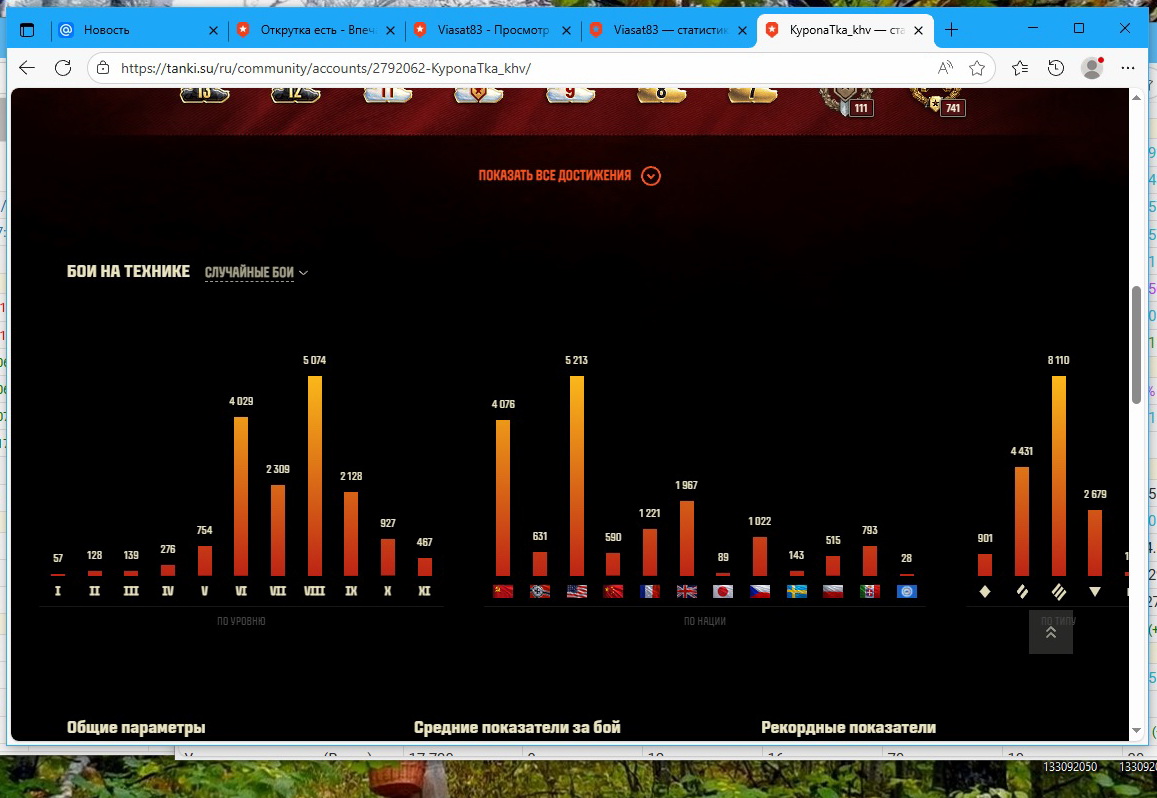Click the UK flag nation icon
This screenshot has width=1157, height=798.
tap(686, 591)
